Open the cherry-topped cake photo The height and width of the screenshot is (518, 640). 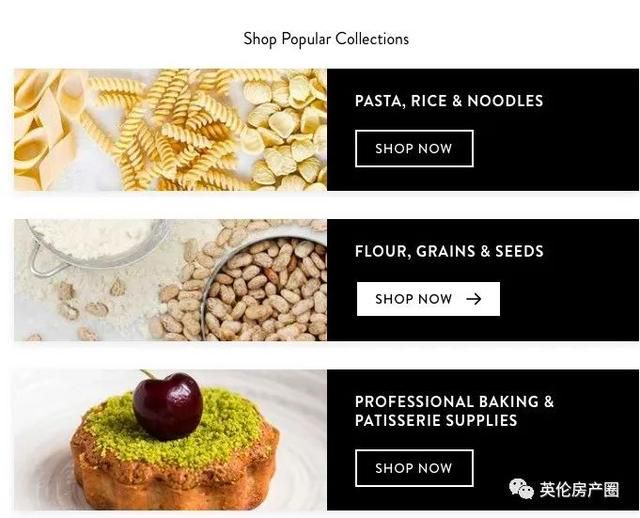tap(170, 440)
